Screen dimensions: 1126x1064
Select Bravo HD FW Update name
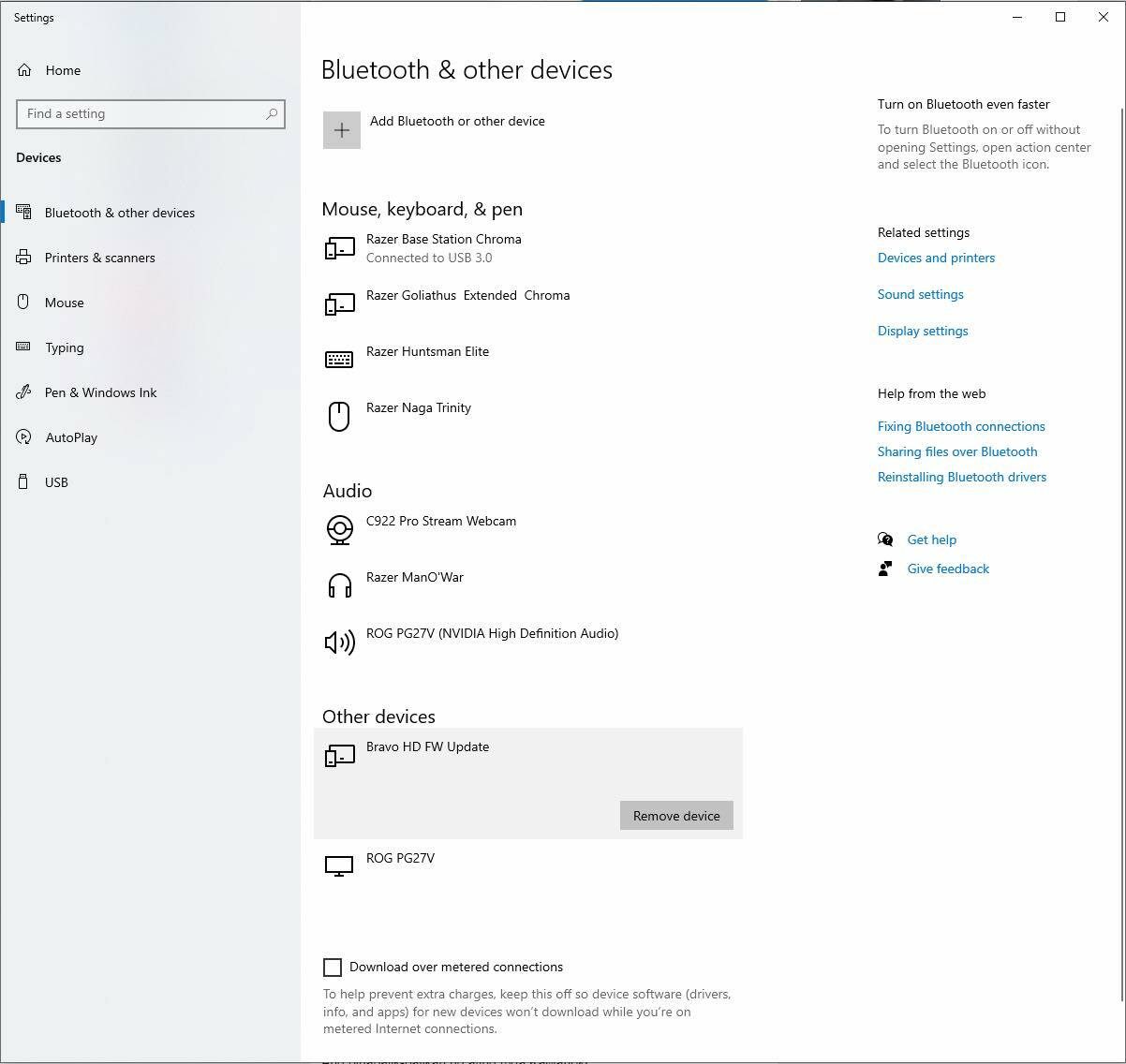427,746
